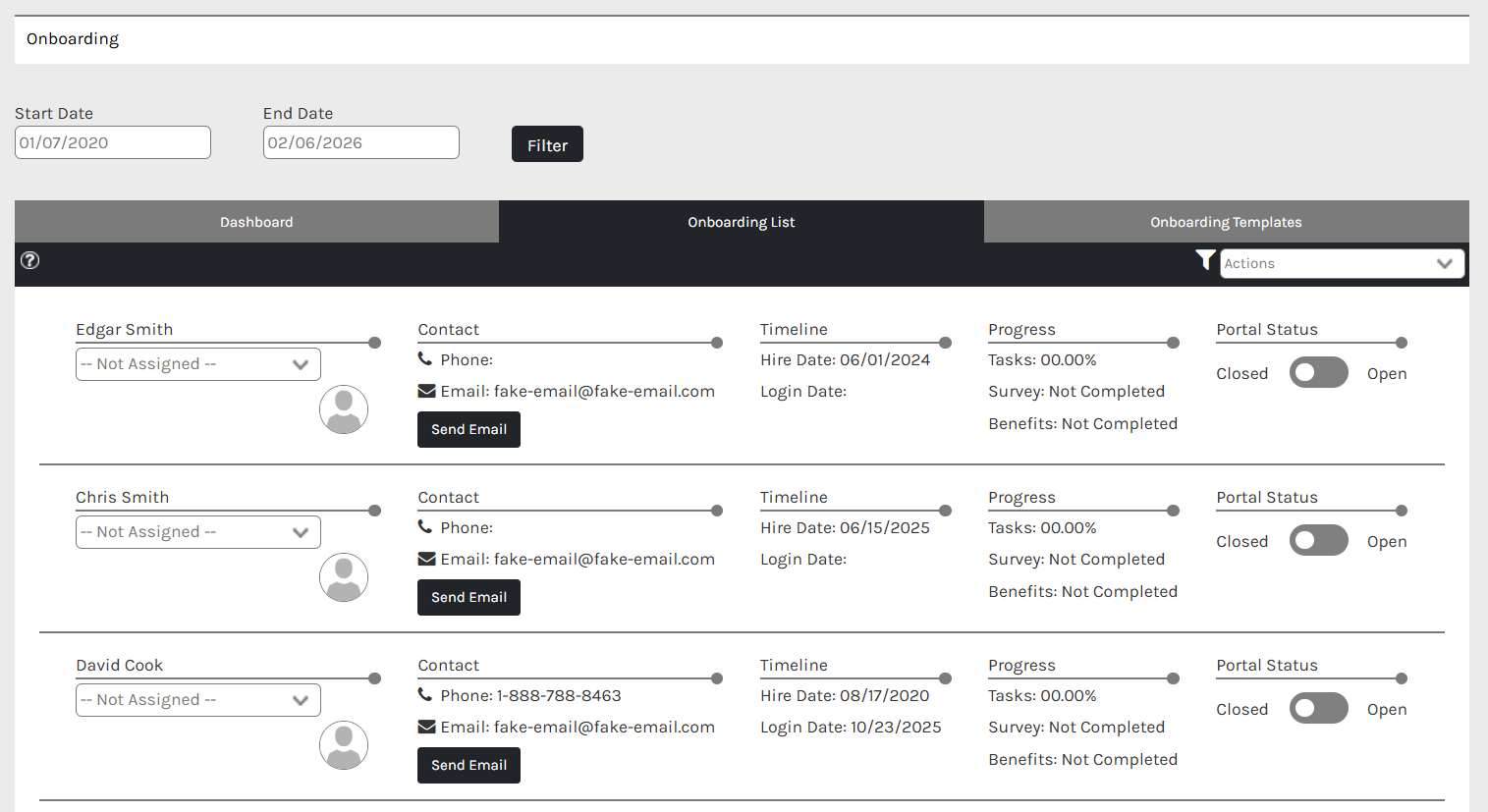Click Chris Smith's Portal Status heading

pos(1267,497)
